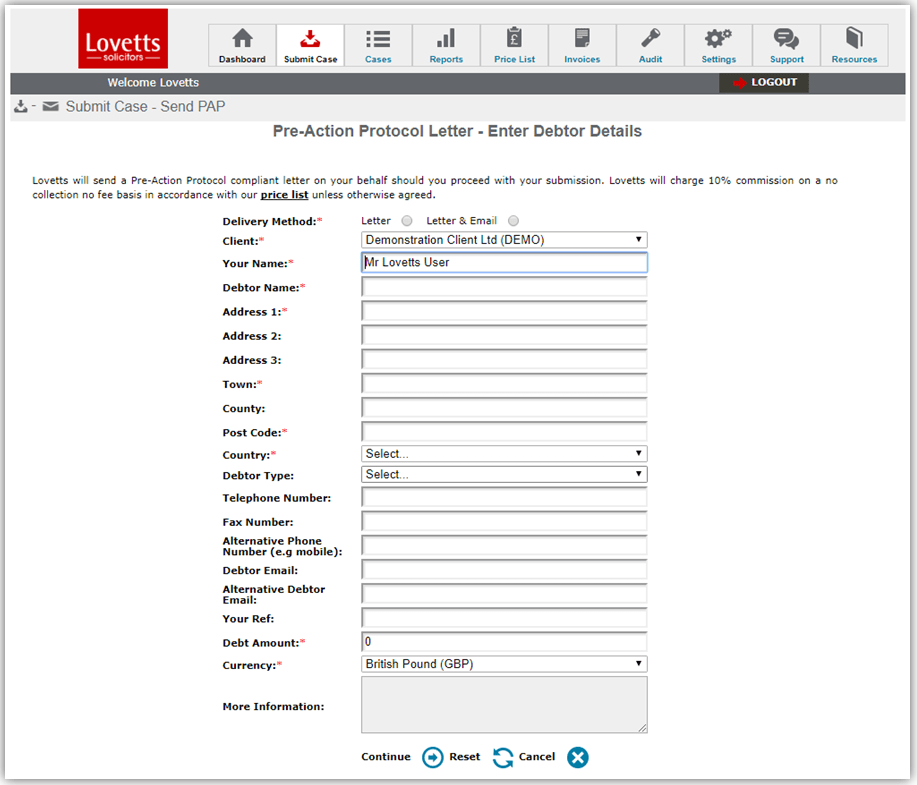Switch to the Resources tab
The image size is (917, 785).
tap(854, 46)
